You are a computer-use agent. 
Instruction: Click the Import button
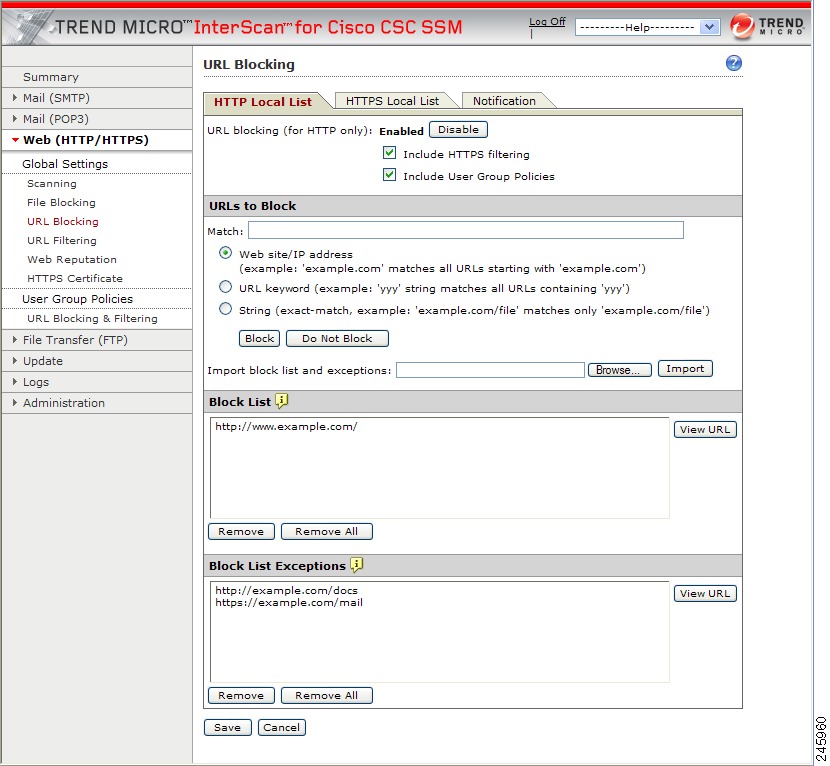point(685,368)
